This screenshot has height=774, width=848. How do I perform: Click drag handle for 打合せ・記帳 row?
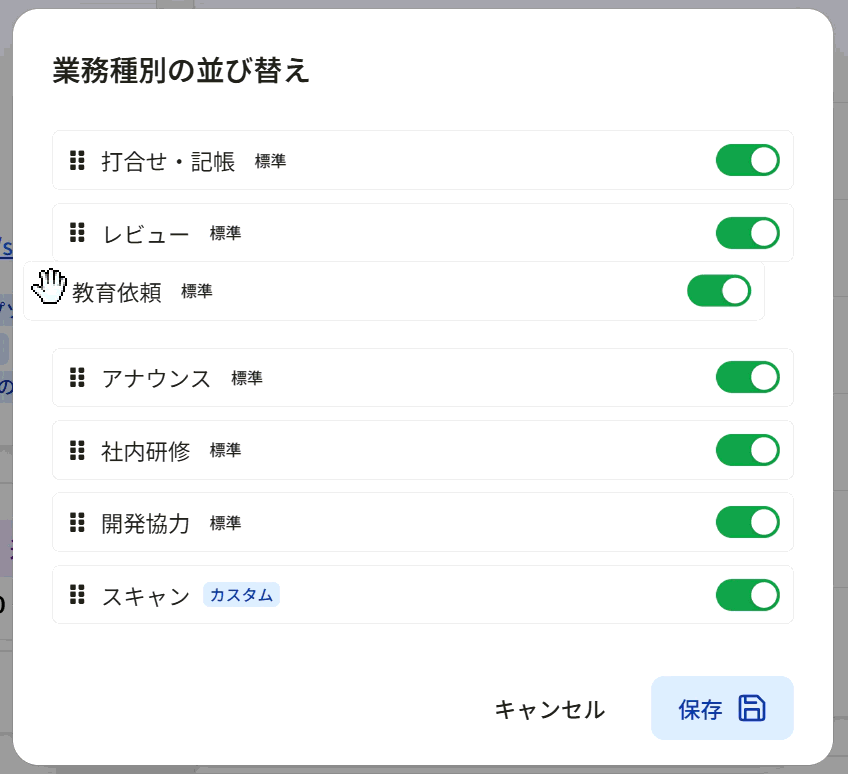pos(77,160)
